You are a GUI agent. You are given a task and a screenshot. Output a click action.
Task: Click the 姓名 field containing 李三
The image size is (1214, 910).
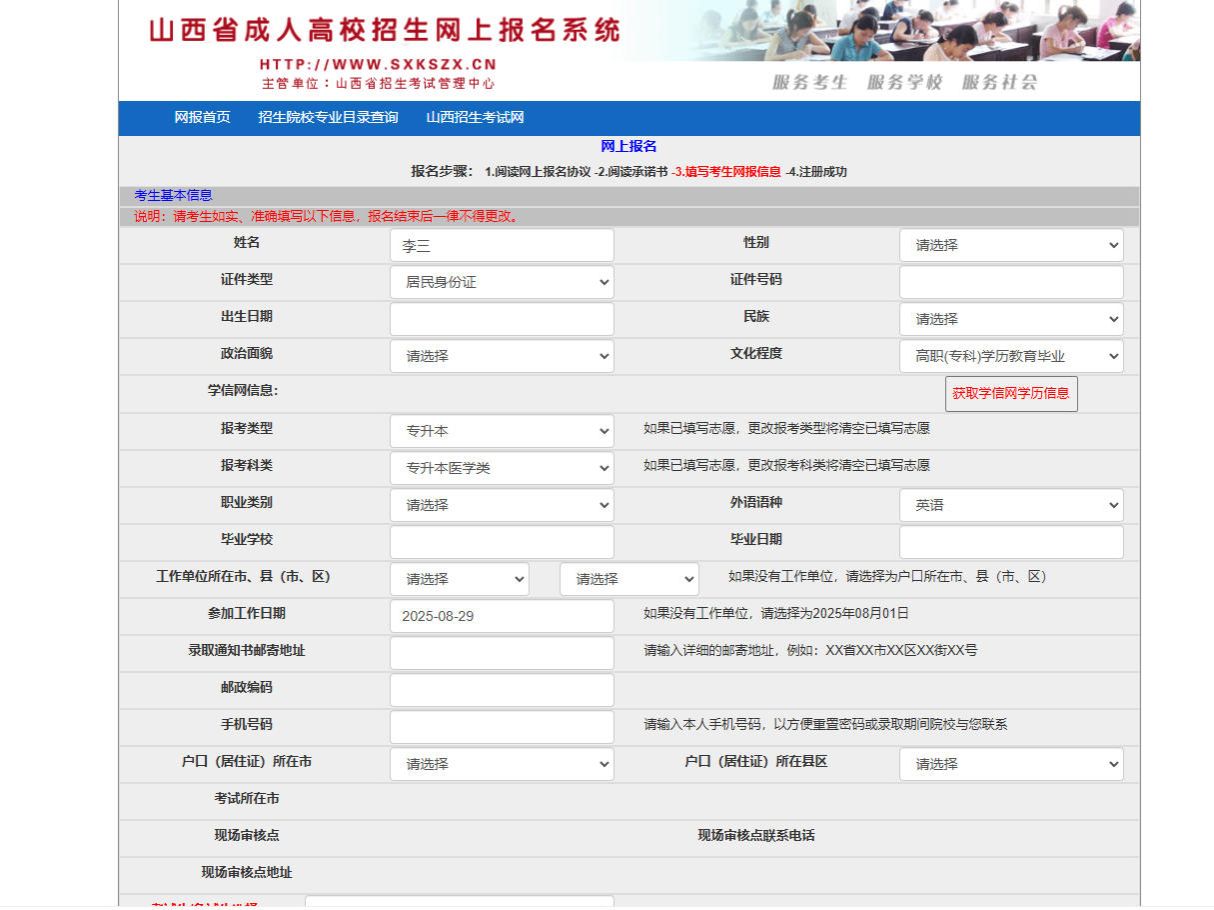pos(501,245)
